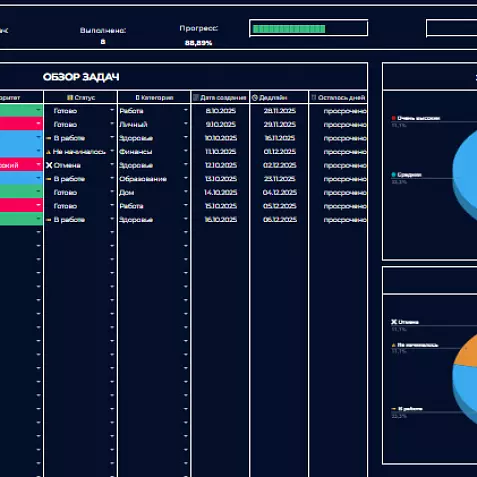The height and width of the screenshot is (477, 477).
Task: Click the Прогресс label
Action: [x=199, y=28]
